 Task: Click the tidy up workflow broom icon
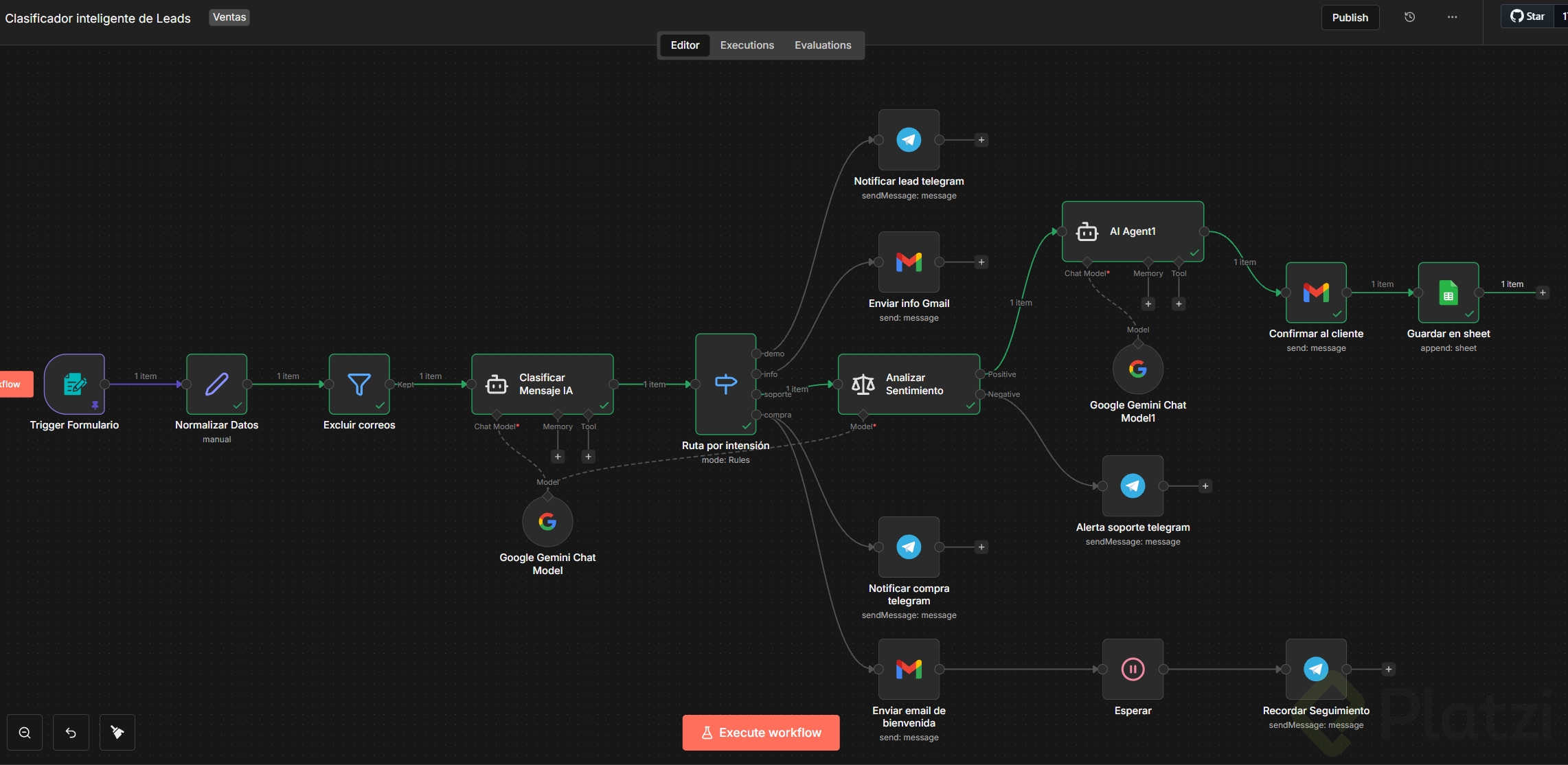point(117,733)
